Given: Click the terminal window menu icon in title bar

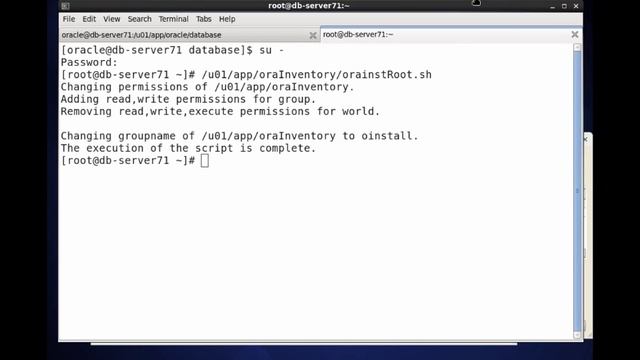Looking at the screenshot, I should pos(65,6).
